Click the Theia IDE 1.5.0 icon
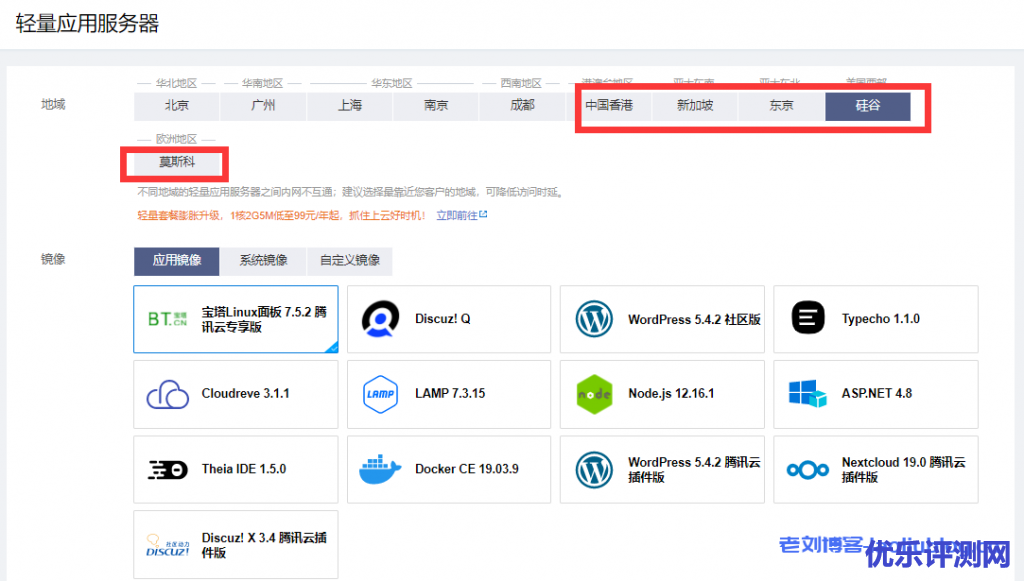Screen dimensions: 1024x581 167,469
